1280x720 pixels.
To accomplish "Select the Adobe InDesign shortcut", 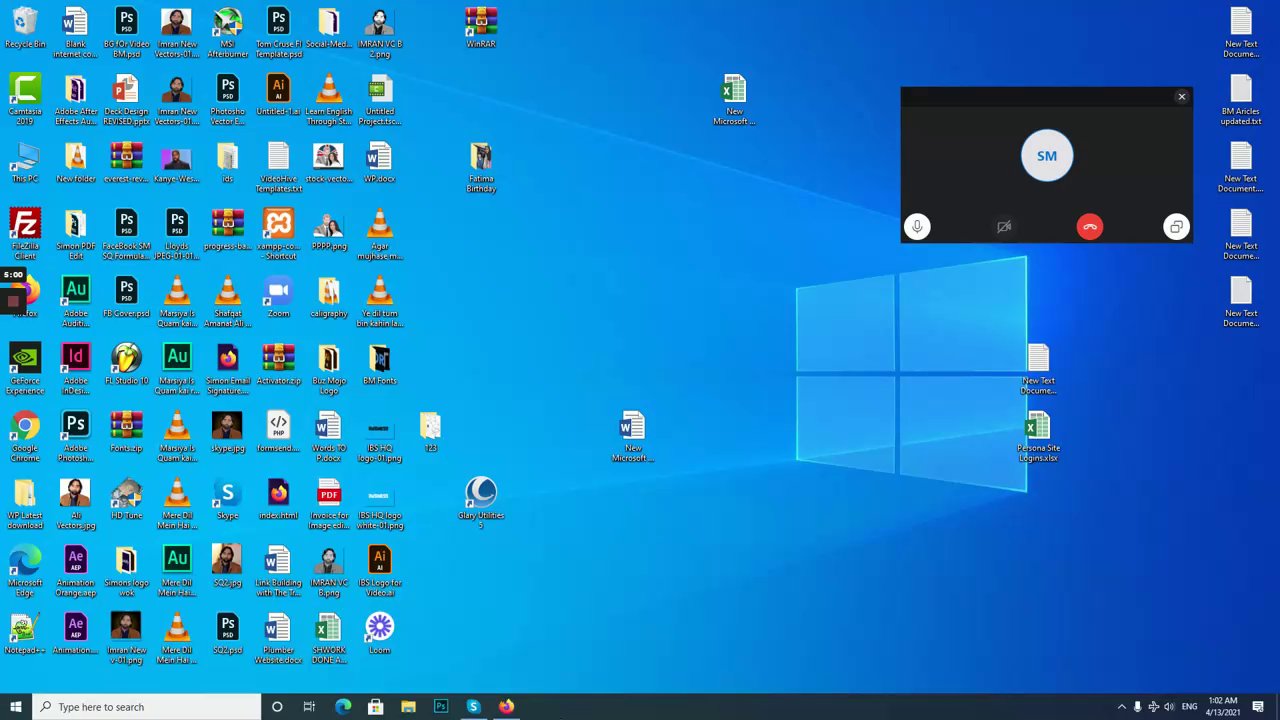I will pyautogui.click(x=76, y=370).
